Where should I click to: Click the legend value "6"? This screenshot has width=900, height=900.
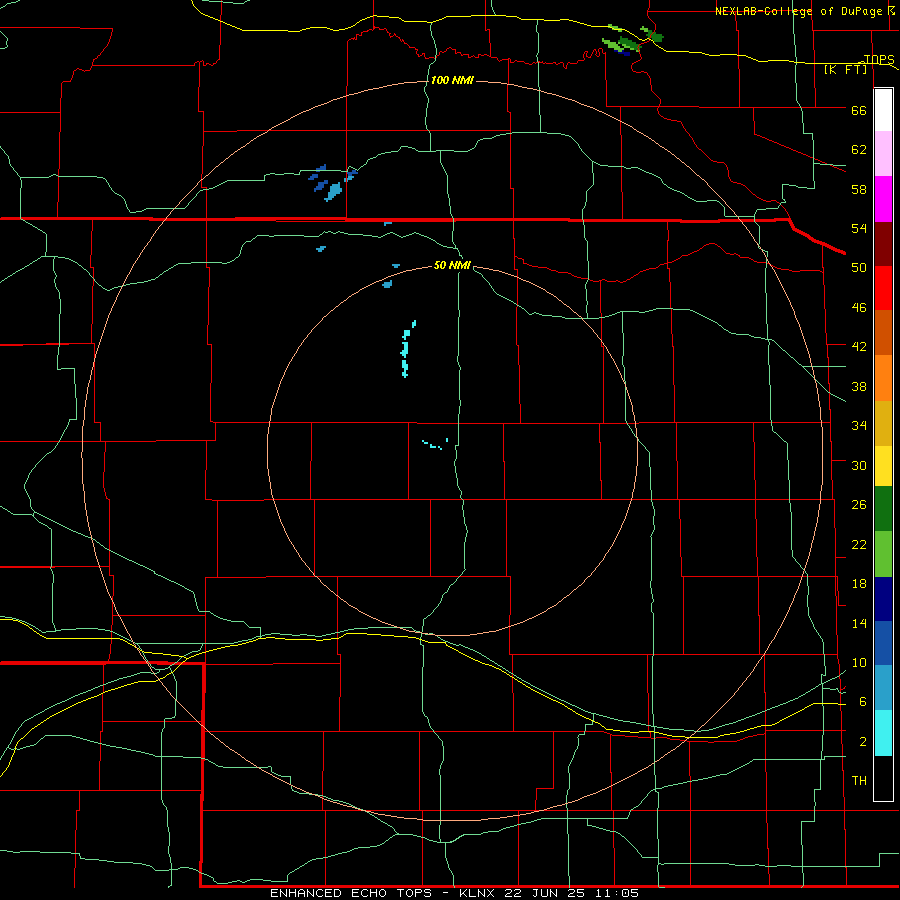863,702
